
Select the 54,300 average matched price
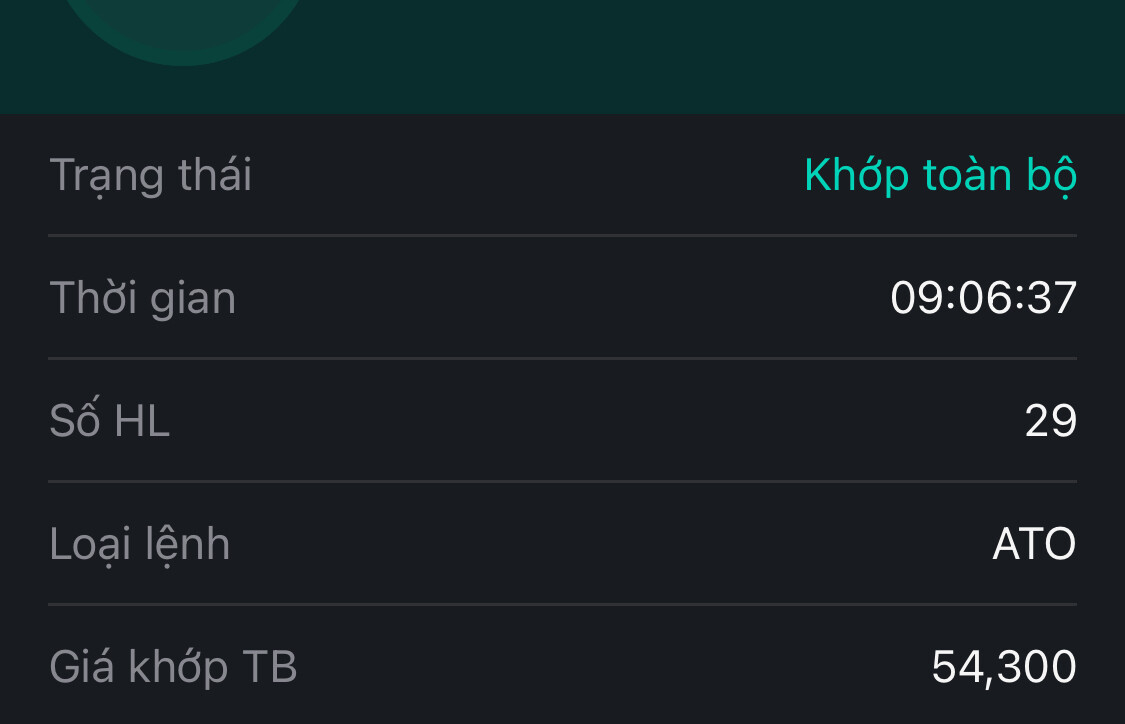tap(1003, 667)
